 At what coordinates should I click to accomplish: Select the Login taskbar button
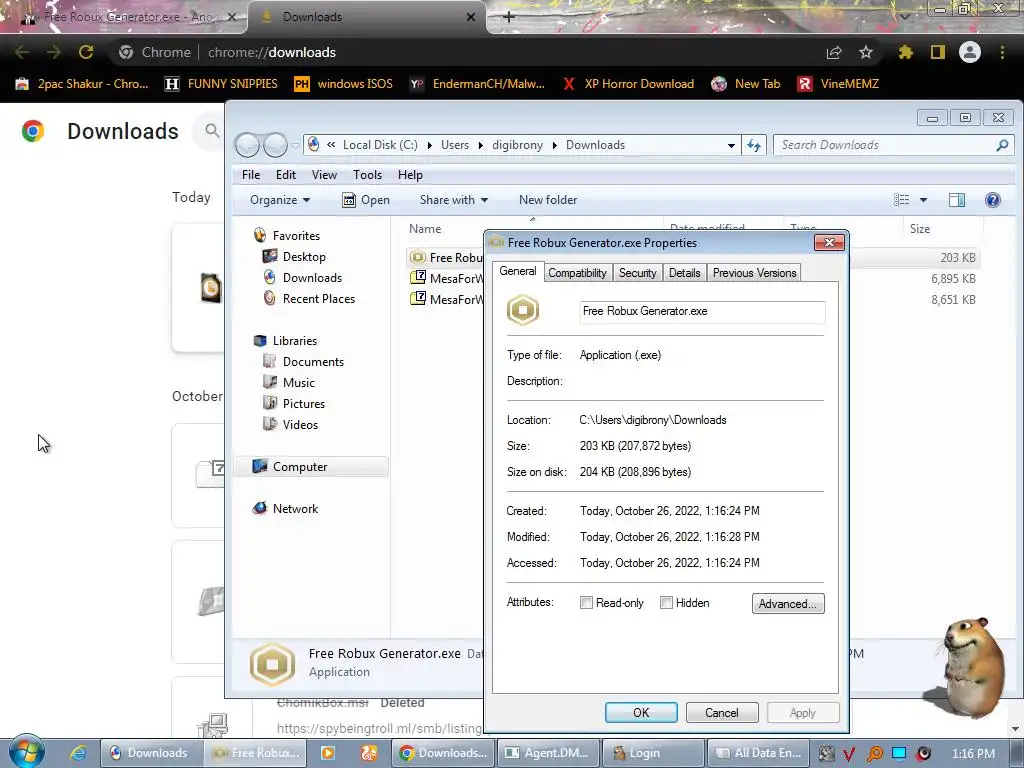(653, 753)
